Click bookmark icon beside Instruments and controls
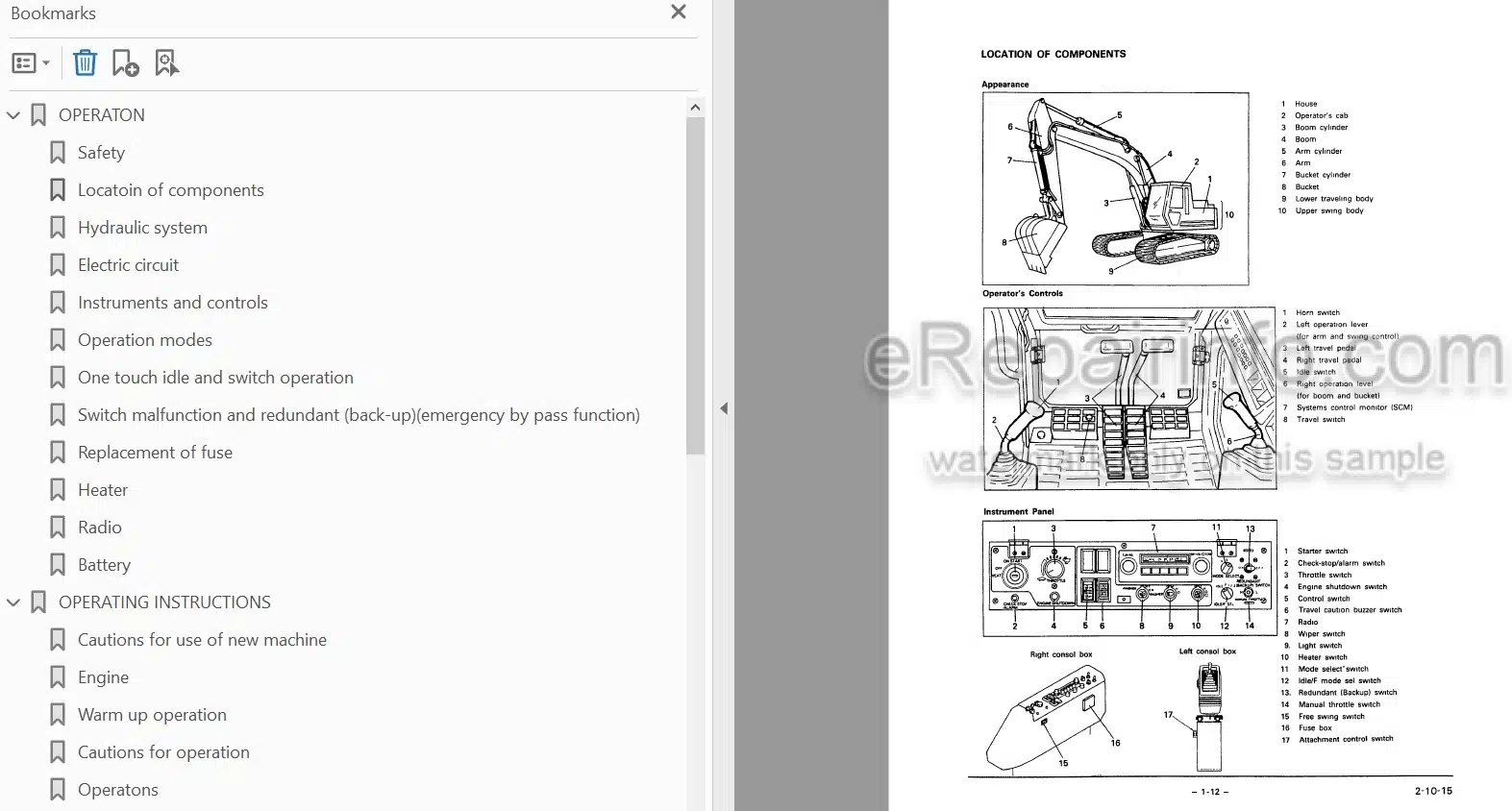The height and width of the screenshot is (811, 1512). (x=58, y=303)
